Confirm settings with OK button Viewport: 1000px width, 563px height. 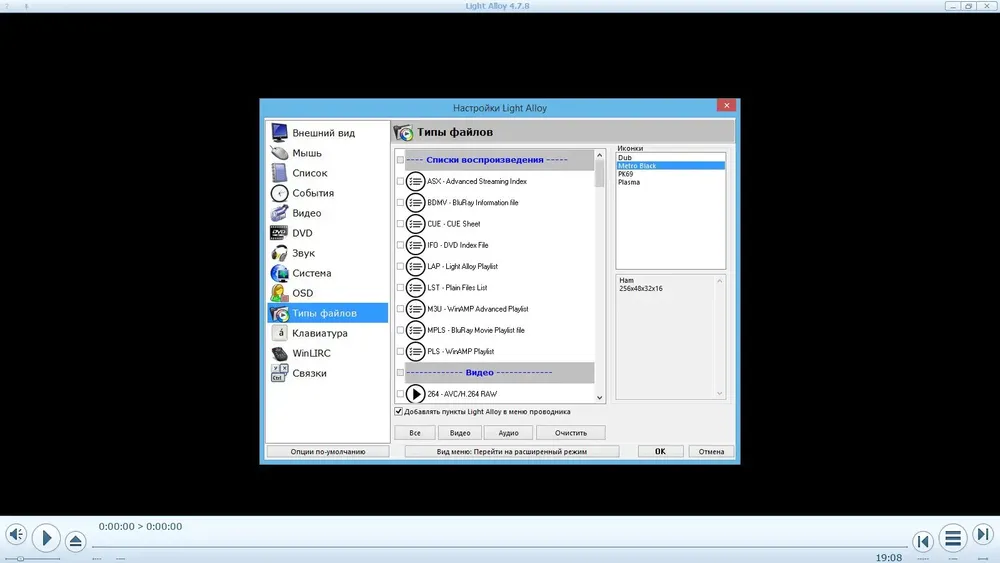(x=660, y=451)
